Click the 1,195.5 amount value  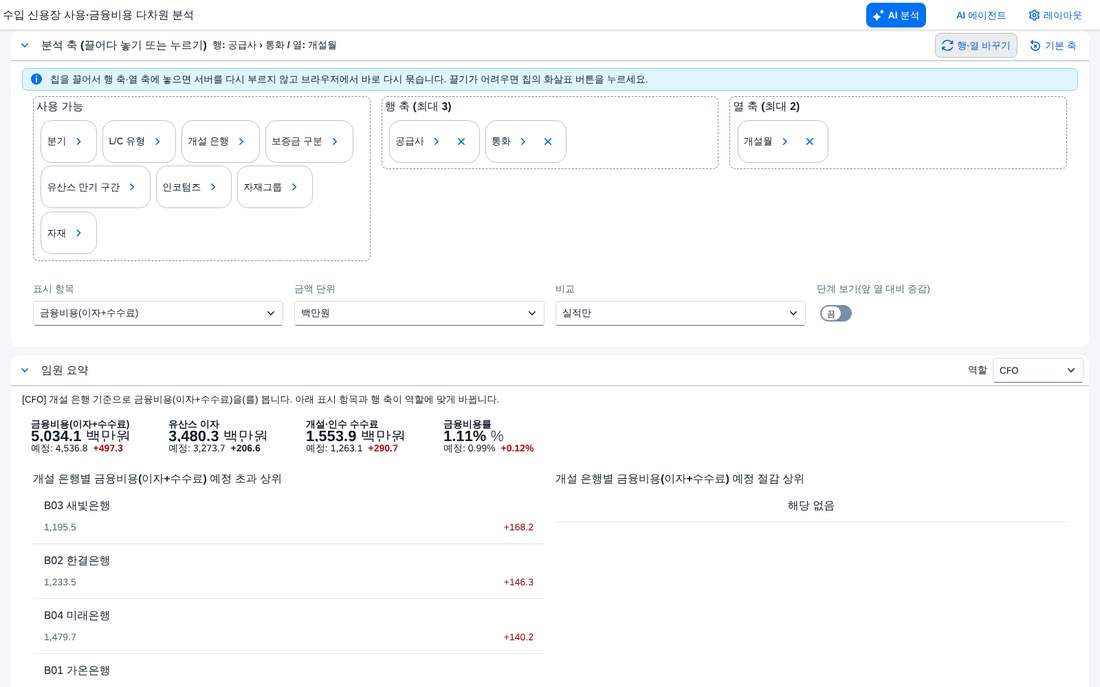pos(60,528)
